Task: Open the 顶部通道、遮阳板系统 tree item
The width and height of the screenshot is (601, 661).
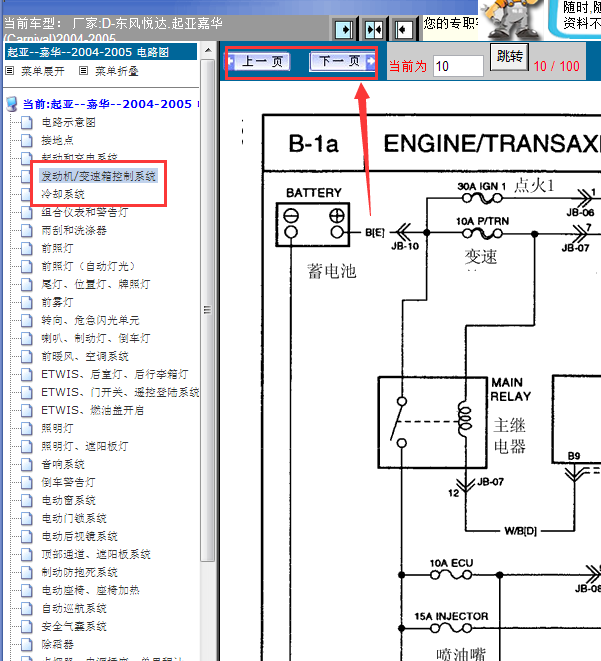Action: [96, 554]
